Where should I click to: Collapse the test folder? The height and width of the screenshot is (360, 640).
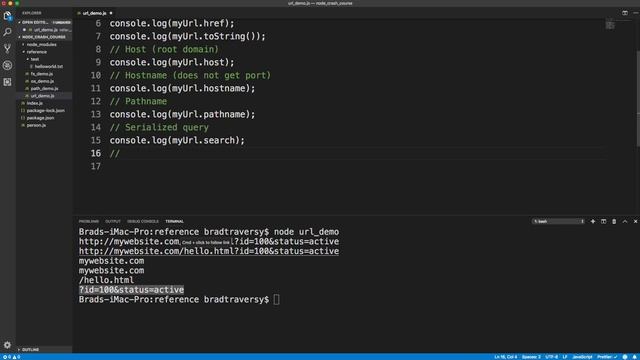coord(35,59)
